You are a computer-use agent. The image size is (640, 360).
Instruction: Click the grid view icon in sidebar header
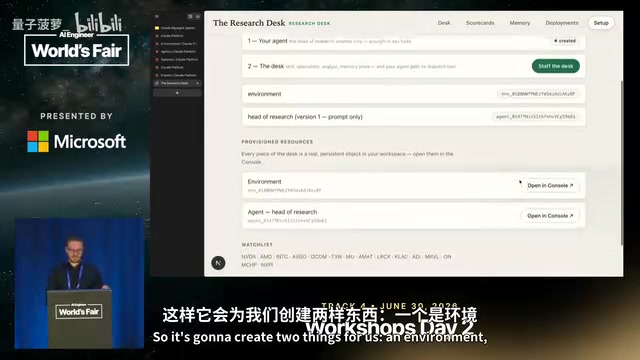(x=190, y=16)
